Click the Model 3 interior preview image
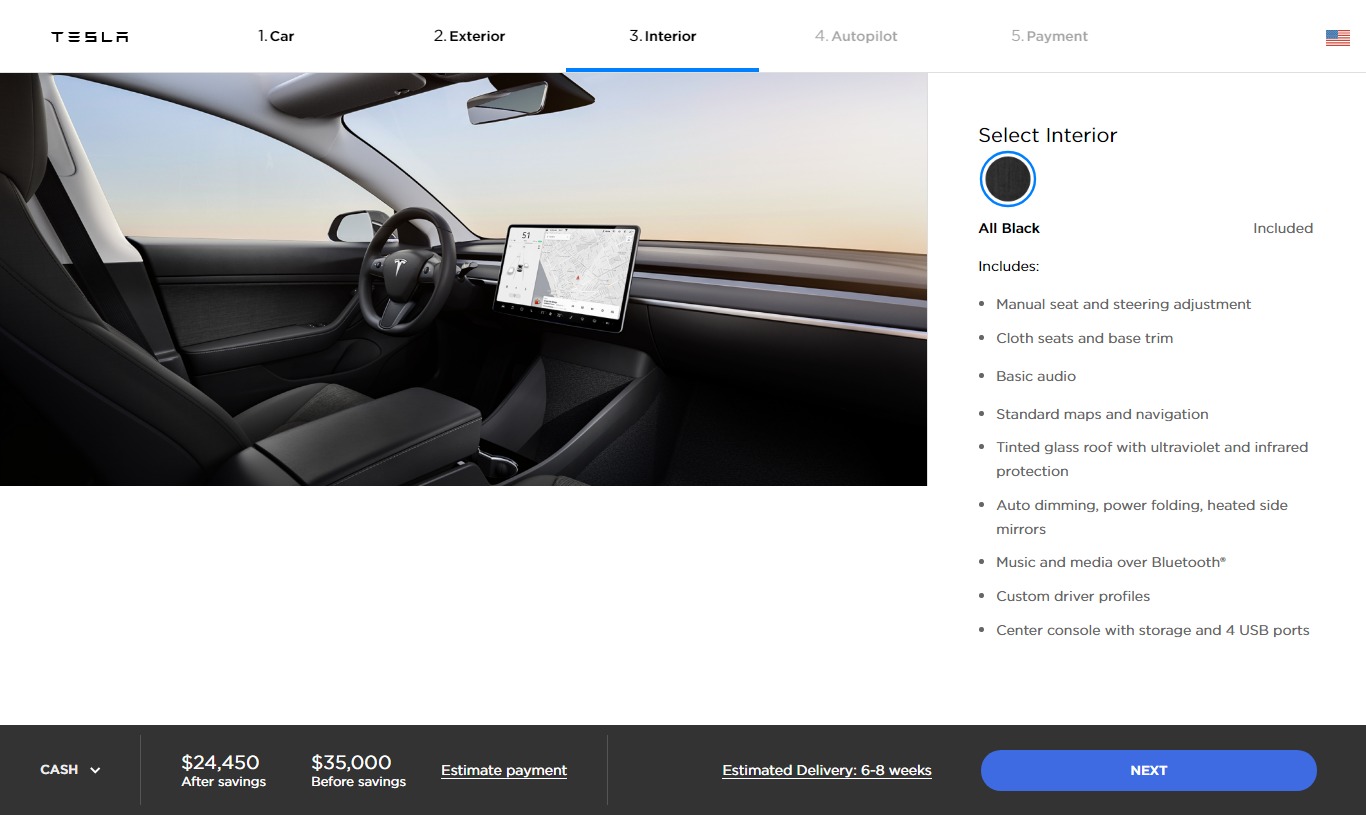1366x815 pixels. coord(463,279)
